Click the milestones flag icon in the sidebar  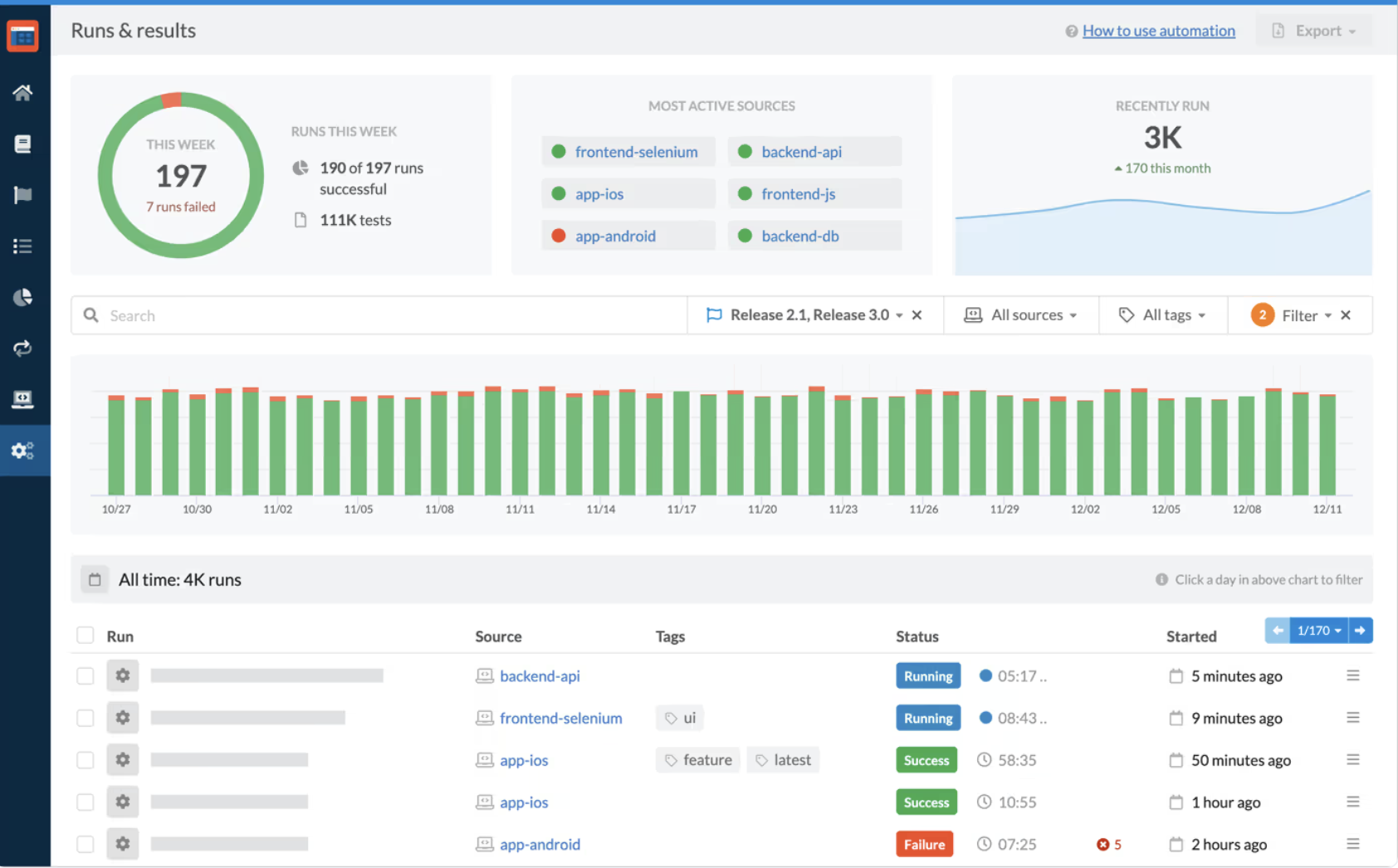point(22,195)
